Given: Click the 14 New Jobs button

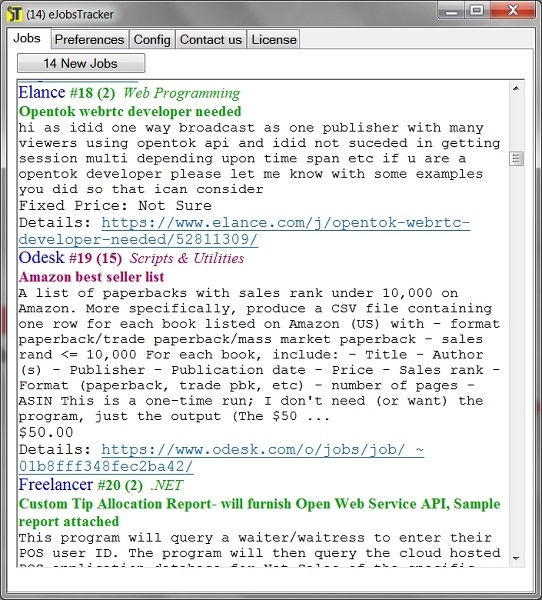Looking at the screenshot, I should 81,63.
